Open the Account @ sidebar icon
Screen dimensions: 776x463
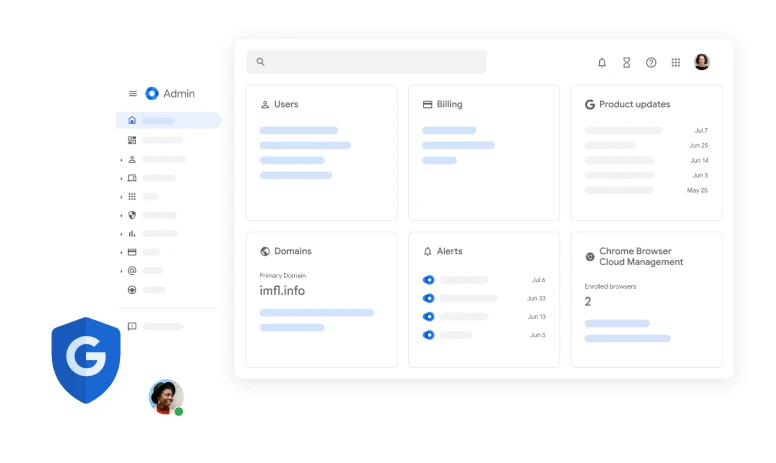132,271
